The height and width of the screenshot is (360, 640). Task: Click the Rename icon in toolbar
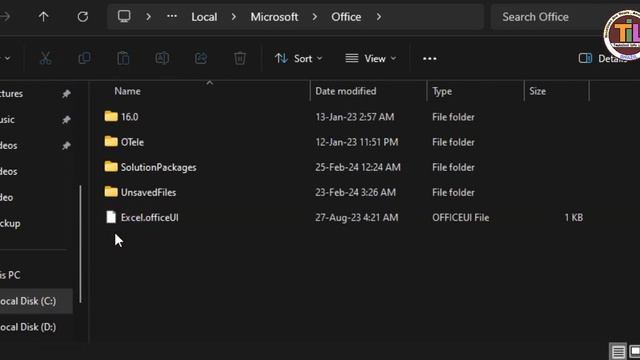[x=162, y=58]
